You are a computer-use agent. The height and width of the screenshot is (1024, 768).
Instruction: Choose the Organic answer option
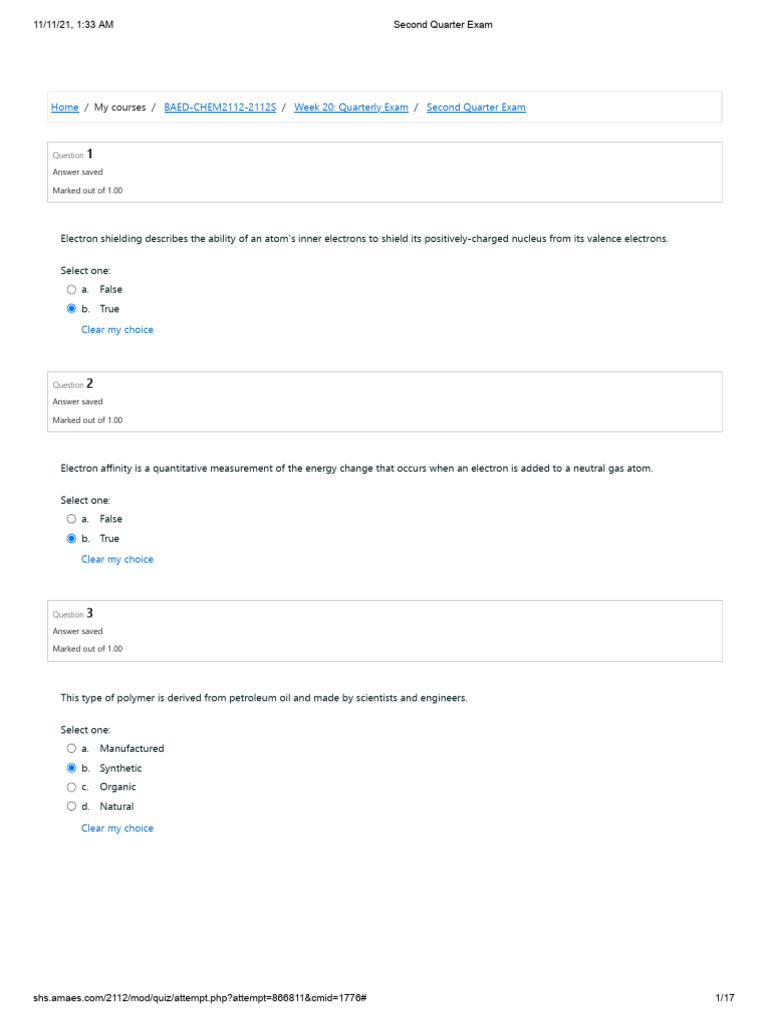(x=71, y=787)
